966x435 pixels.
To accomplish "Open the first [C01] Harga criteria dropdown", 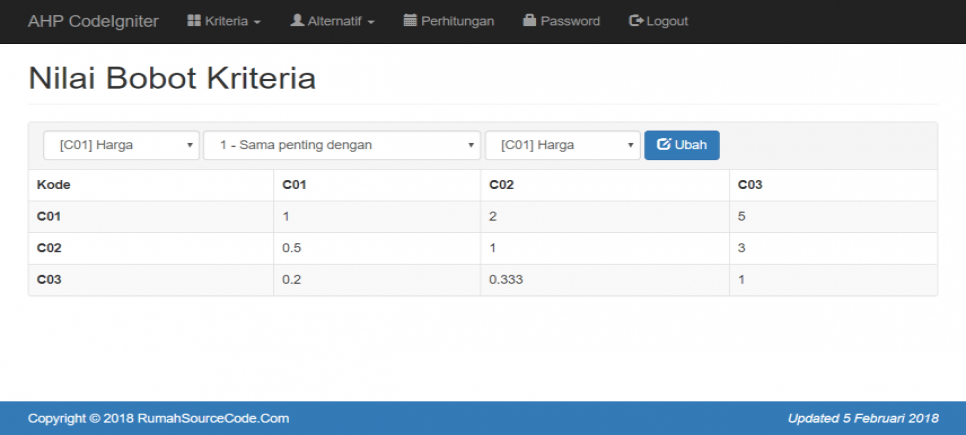I will coord(121,145).
